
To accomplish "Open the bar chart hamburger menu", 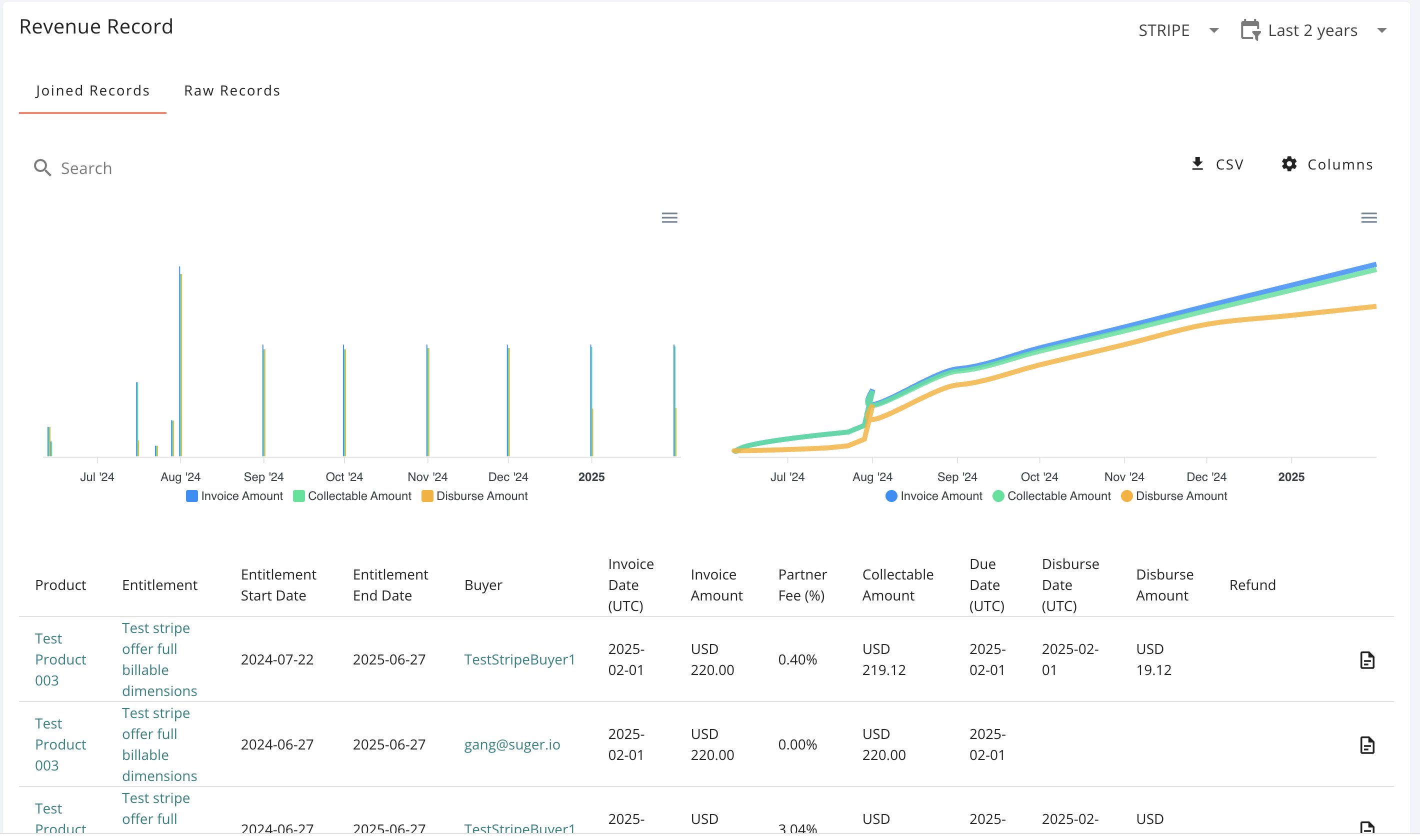I will 669,218.
